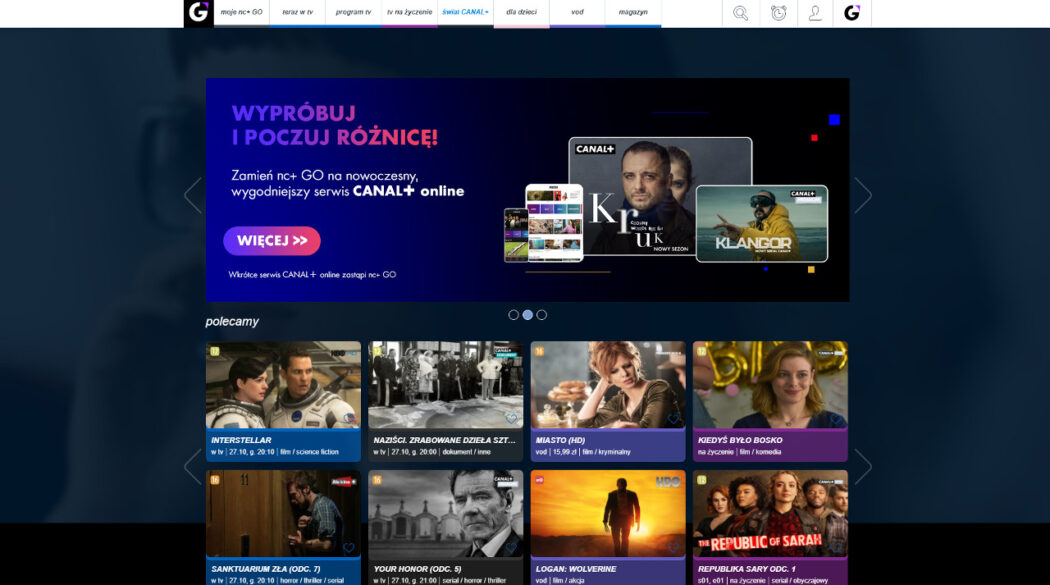1050x585 pixels.
Task: Open Miasto (HD) title link
Action: 560,440
